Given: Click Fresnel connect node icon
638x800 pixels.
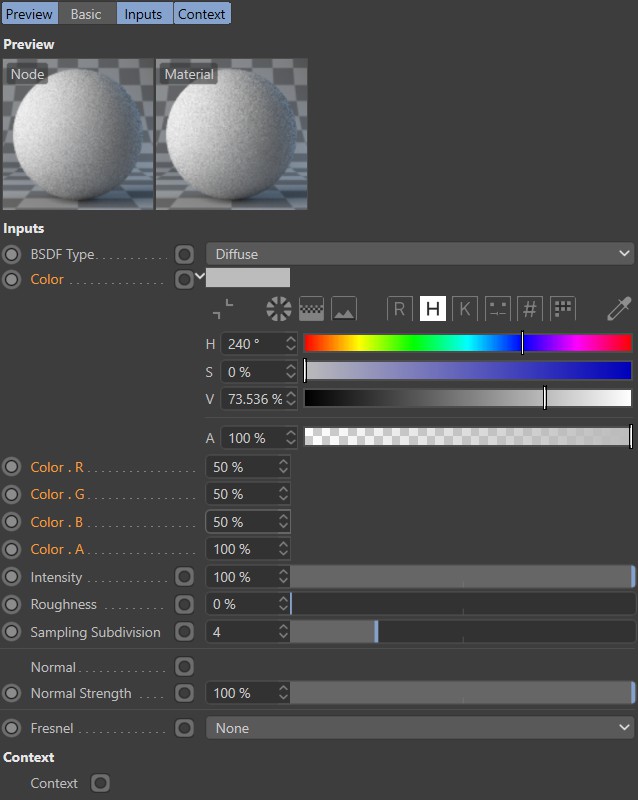Looking at the screenshot, I should click(184, 728).
